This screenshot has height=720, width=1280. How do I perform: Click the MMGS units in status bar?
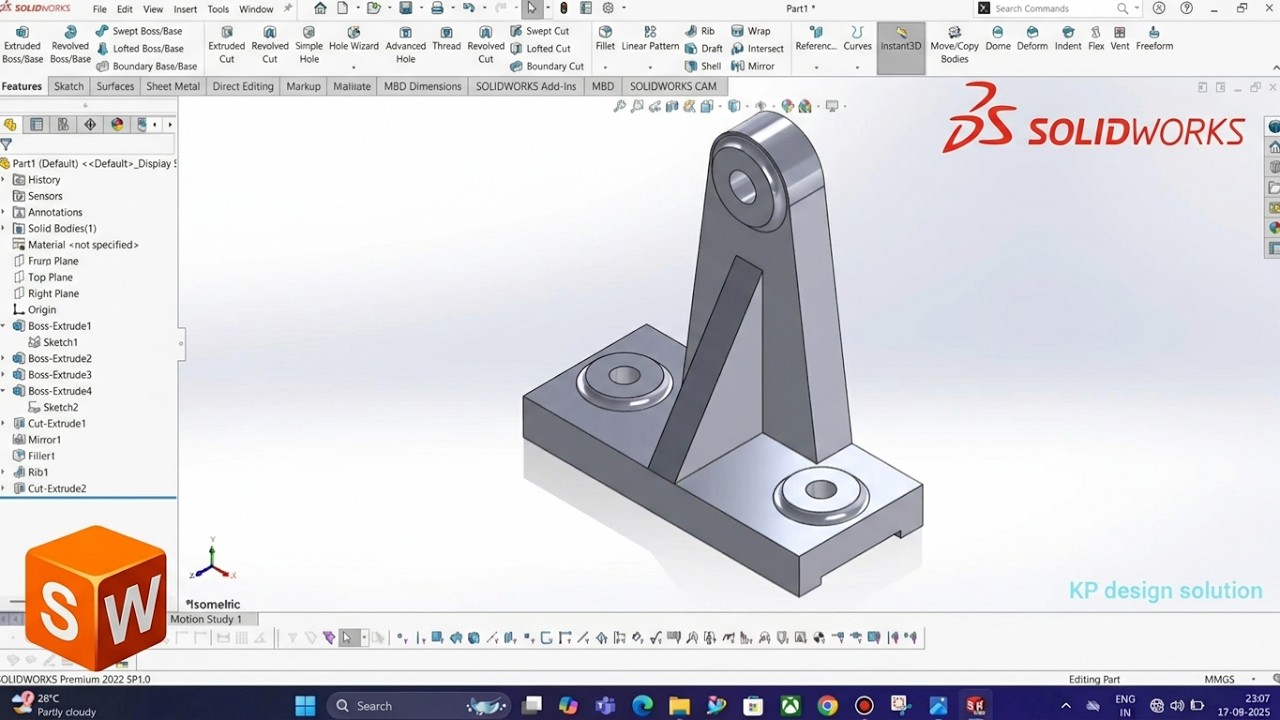click(1219, 679)
